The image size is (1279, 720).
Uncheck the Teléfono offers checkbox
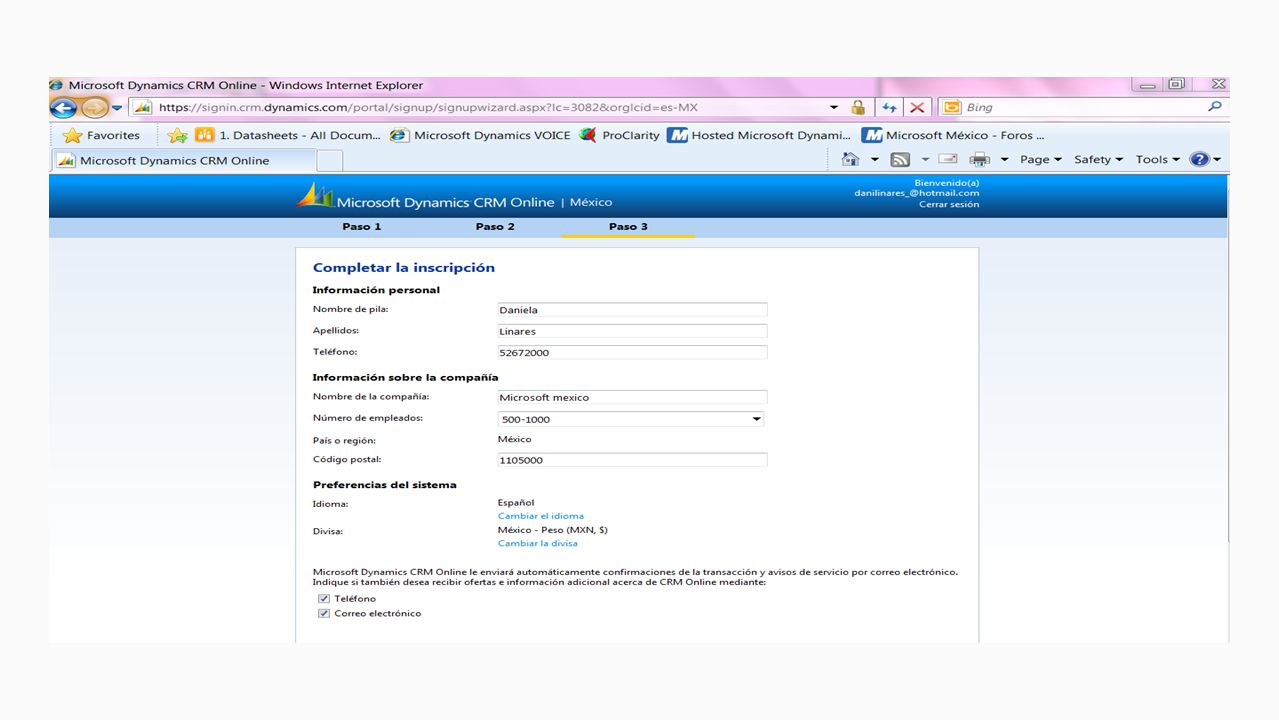pyautogui.click(x=324, y=599)
